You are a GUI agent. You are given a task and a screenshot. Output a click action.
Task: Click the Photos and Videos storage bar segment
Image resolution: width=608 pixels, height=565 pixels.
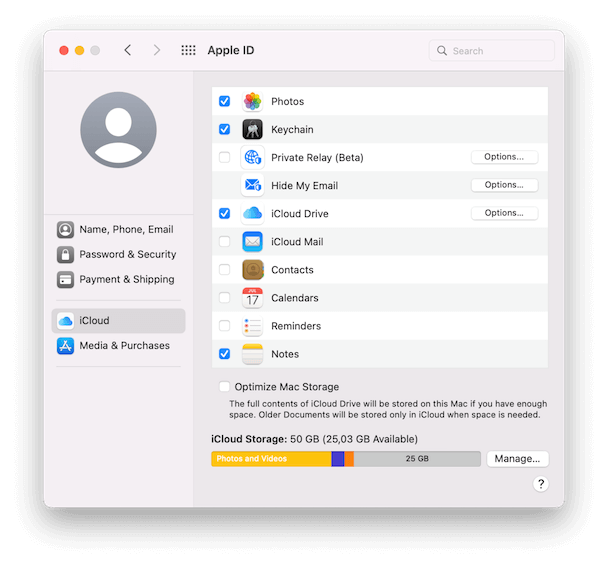tap(270, 459)
